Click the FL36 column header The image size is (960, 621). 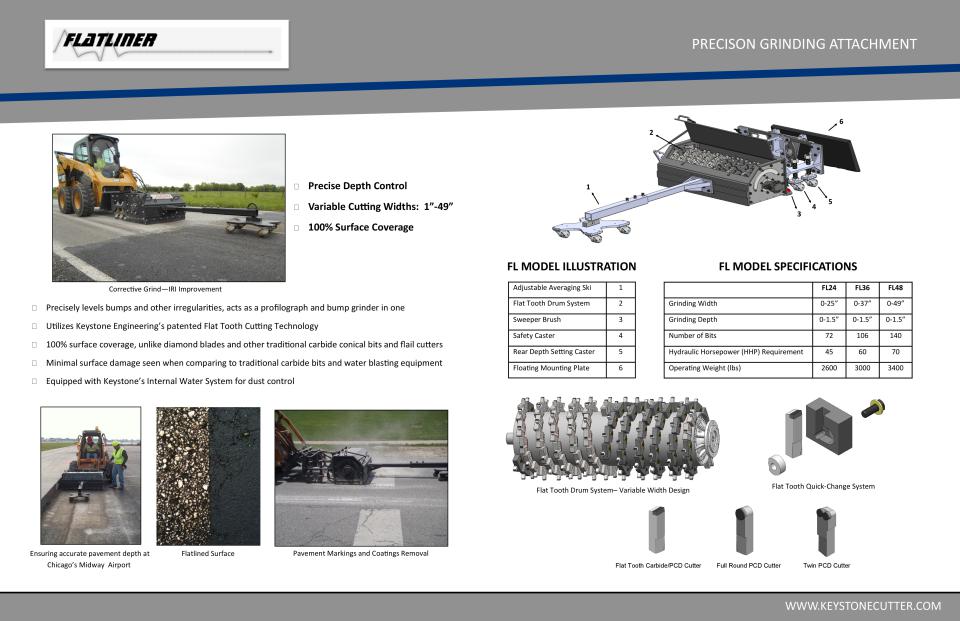coord(862,288)
